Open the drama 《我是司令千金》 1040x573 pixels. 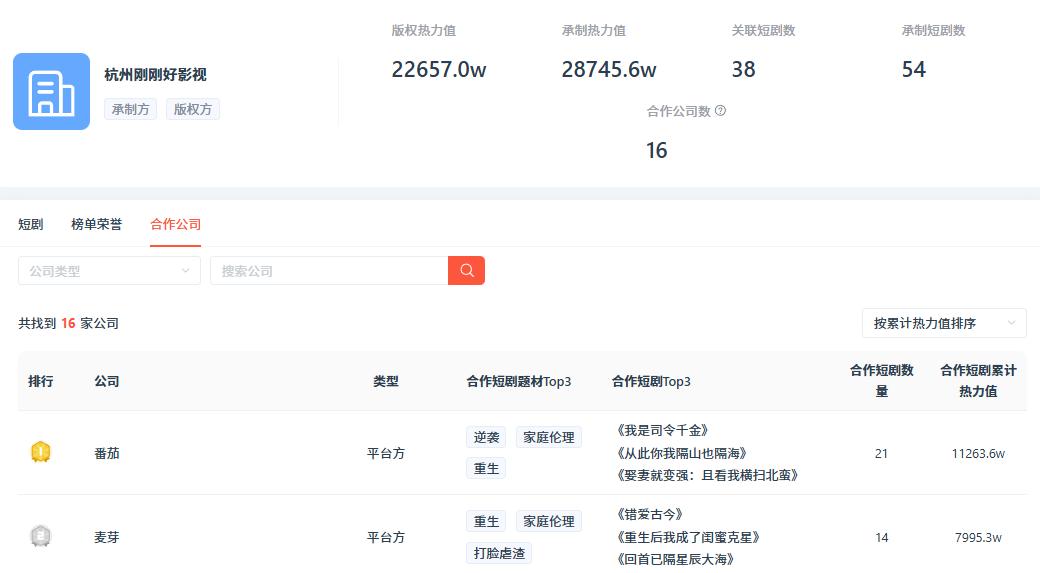pos(663,430)
